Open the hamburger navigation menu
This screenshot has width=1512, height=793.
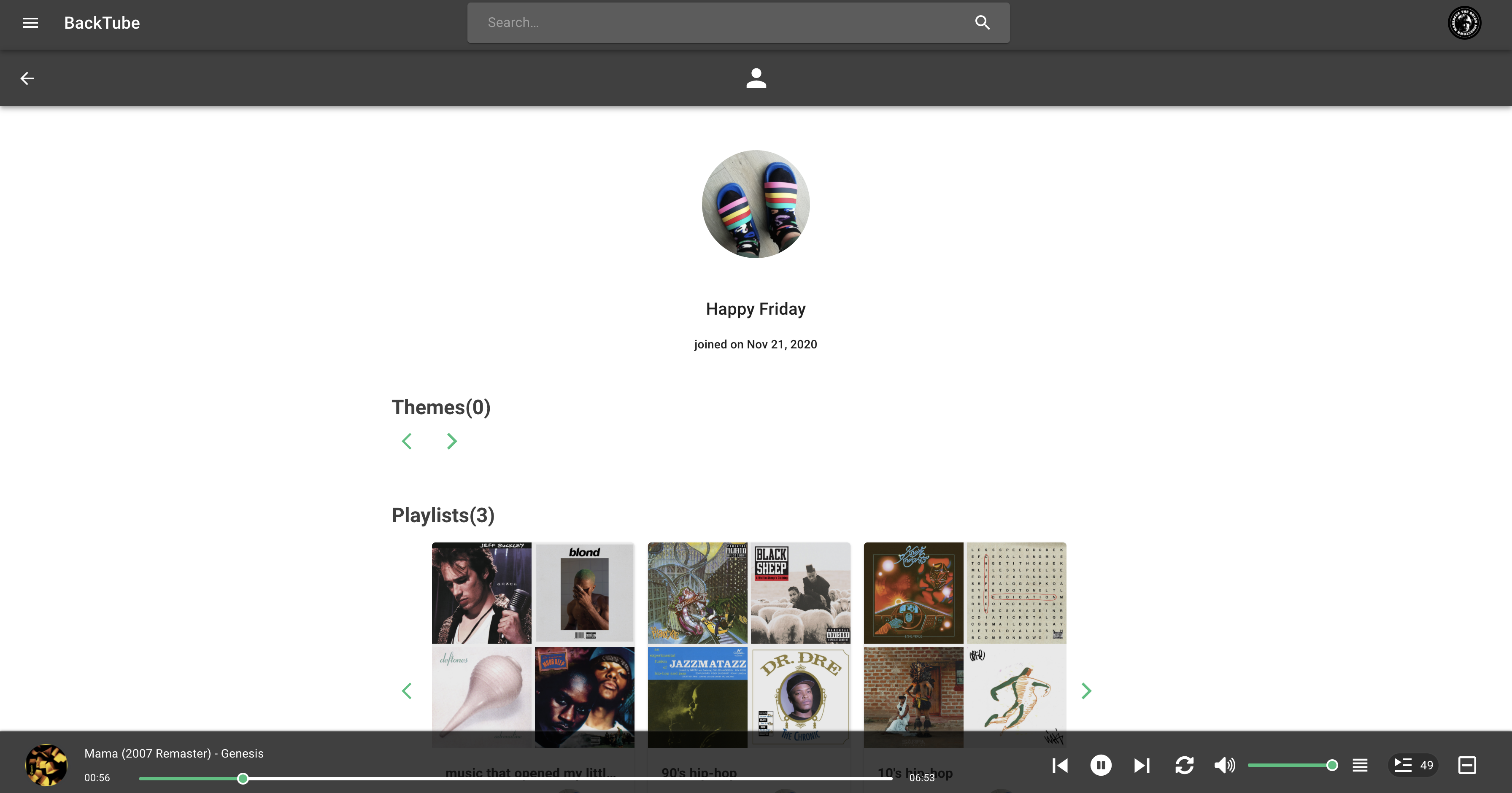(x=30, y=23)
